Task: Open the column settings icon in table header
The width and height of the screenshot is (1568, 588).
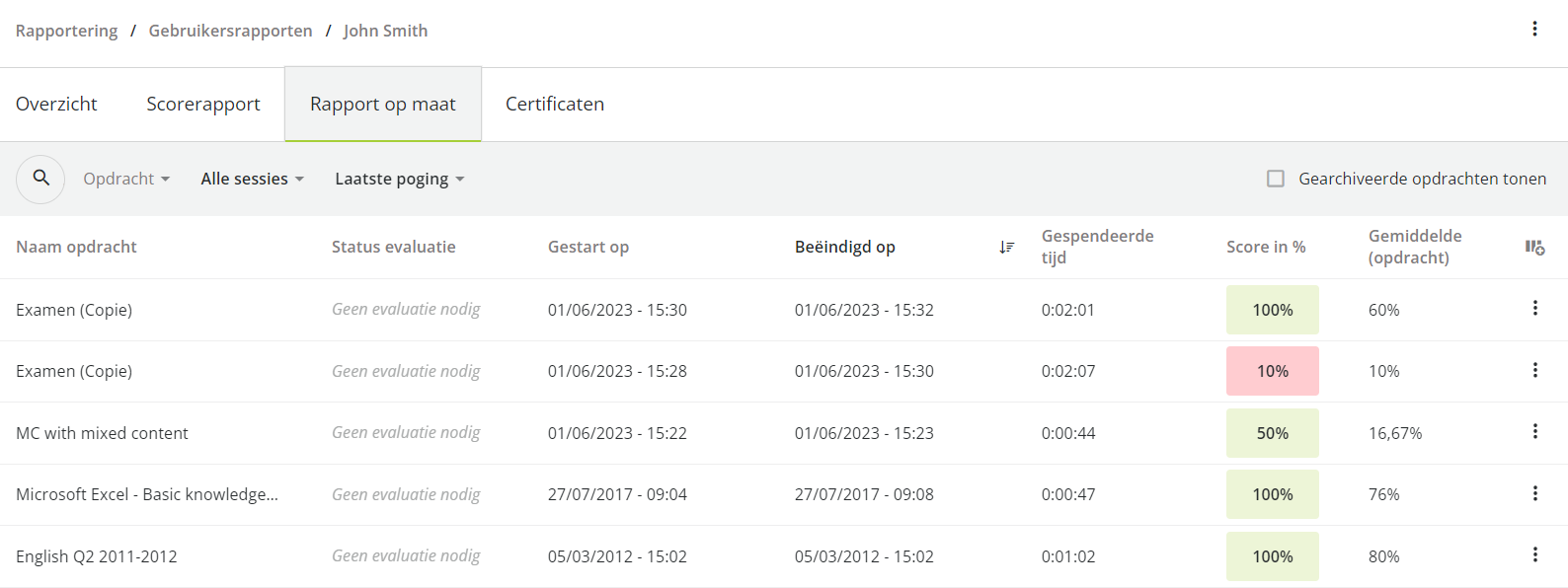Action: click(x=1534, y=247)
